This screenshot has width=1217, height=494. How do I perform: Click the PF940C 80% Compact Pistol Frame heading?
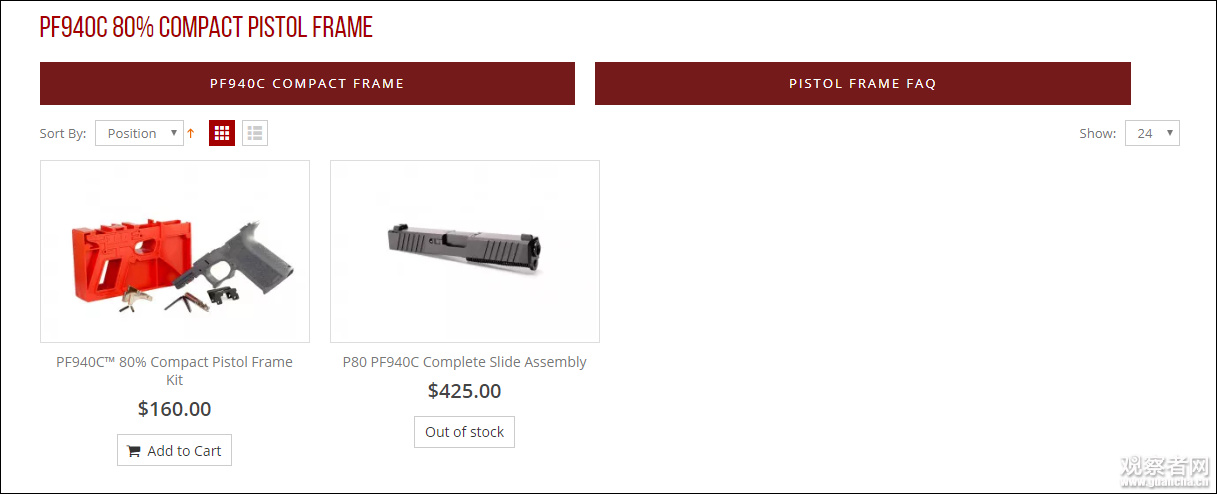click(x=206, y=27)
